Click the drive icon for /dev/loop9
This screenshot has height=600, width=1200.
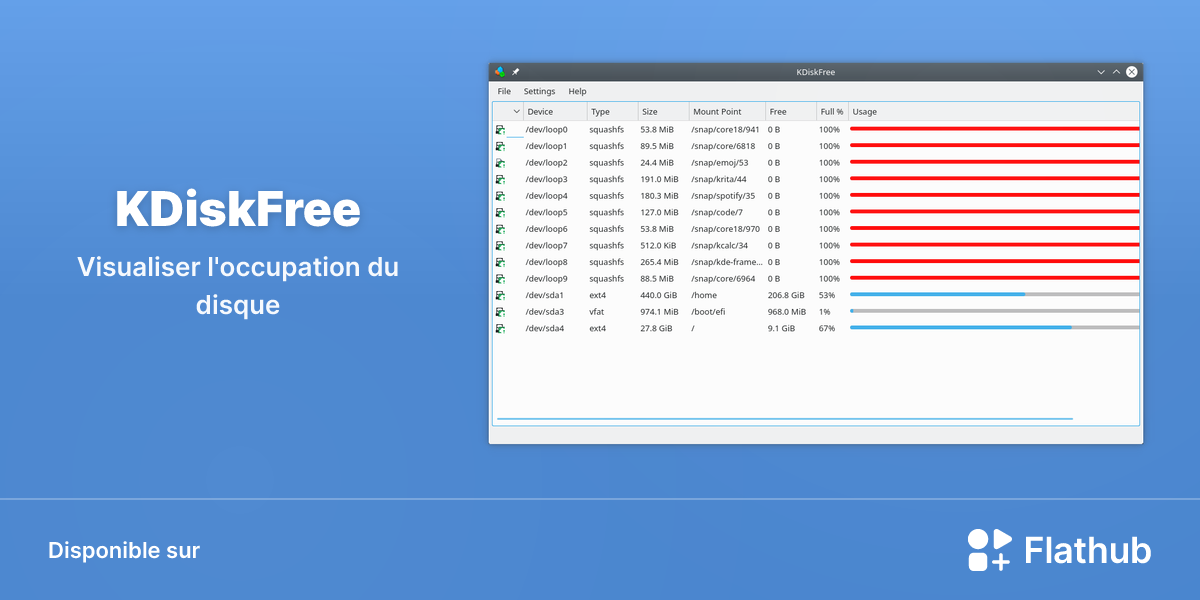pyautogui.click(x=500, y=278)
